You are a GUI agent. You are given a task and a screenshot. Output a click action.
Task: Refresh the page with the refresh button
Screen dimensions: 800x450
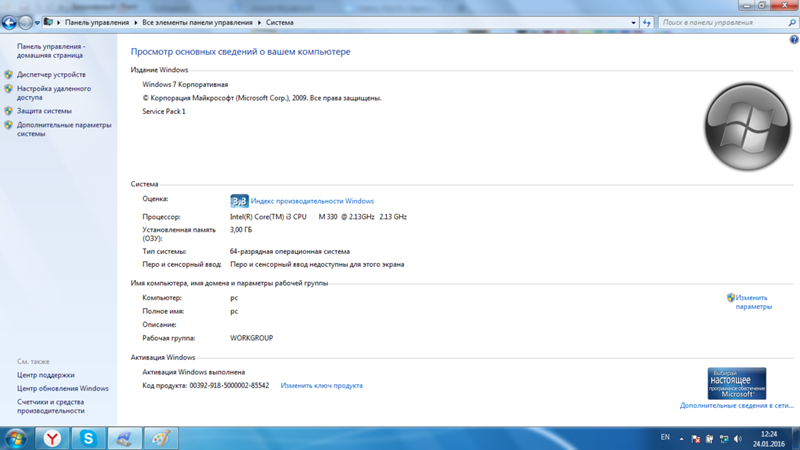tap(646, 22)
